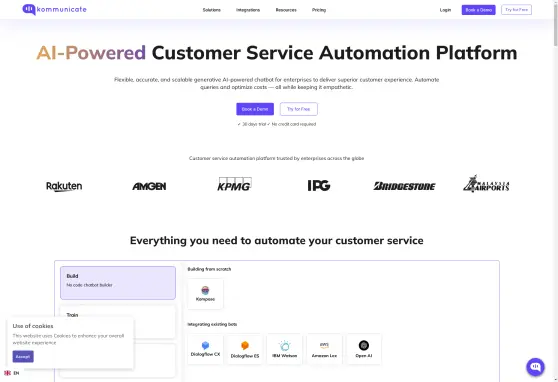Viewport: 558px width, 382px height.
Task: Click the KPMG logo
Action: (x=234, y=184)
